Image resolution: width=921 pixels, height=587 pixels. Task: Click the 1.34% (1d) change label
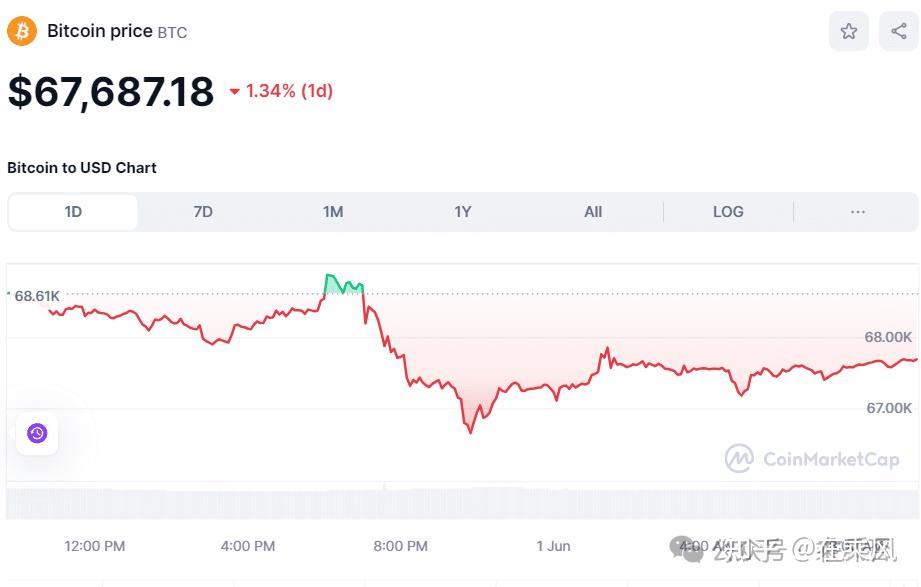point(289,91)
